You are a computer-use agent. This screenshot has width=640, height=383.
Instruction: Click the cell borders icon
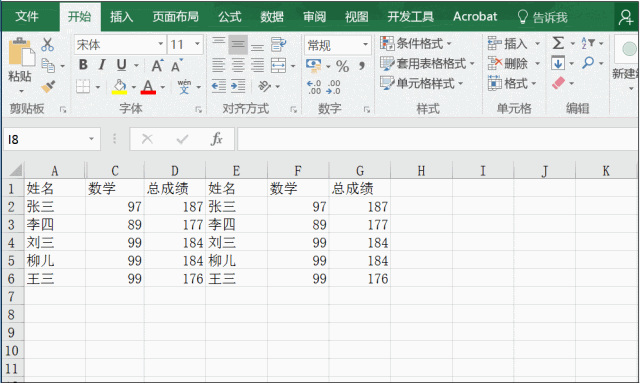click(x=83, y=86)
